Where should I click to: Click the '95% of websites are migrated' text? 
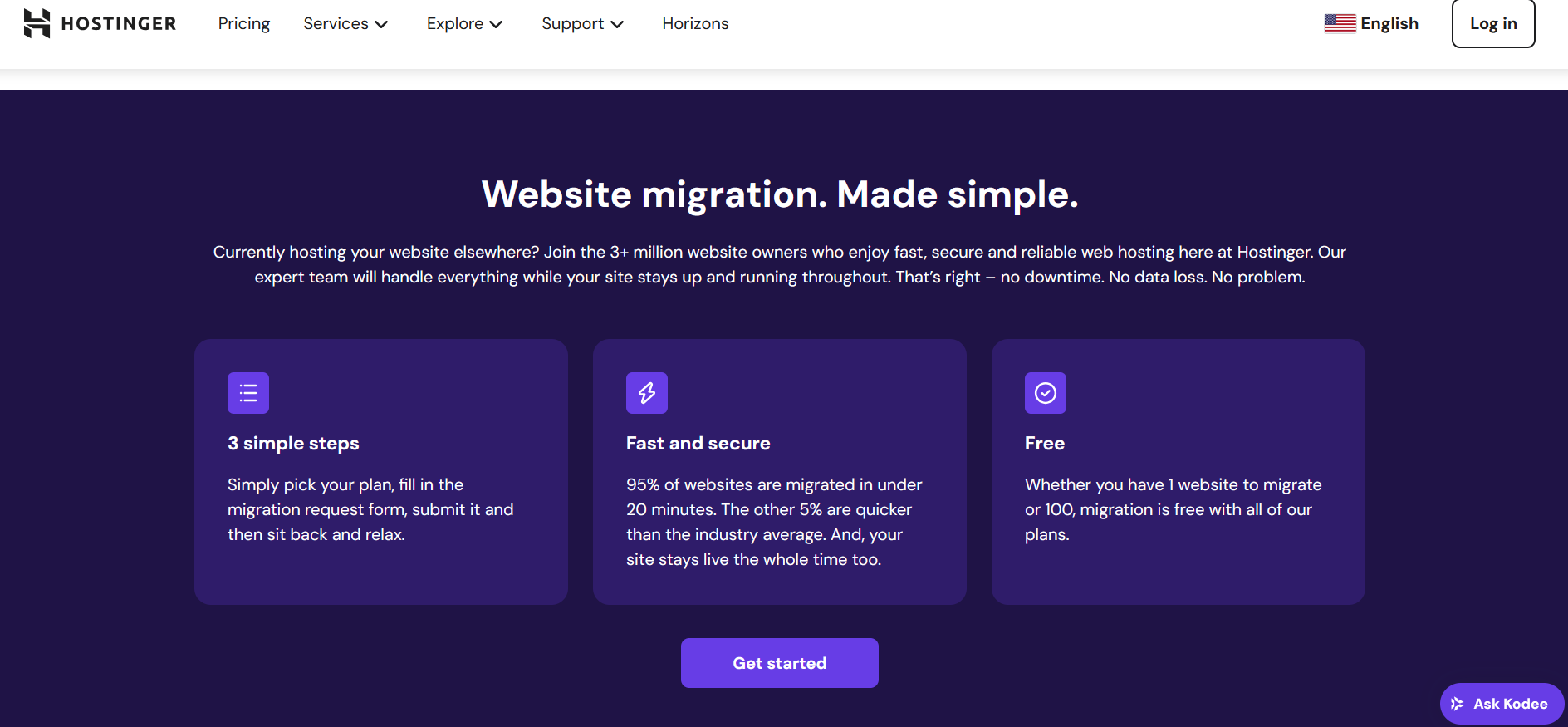click(x=774, y=522)
